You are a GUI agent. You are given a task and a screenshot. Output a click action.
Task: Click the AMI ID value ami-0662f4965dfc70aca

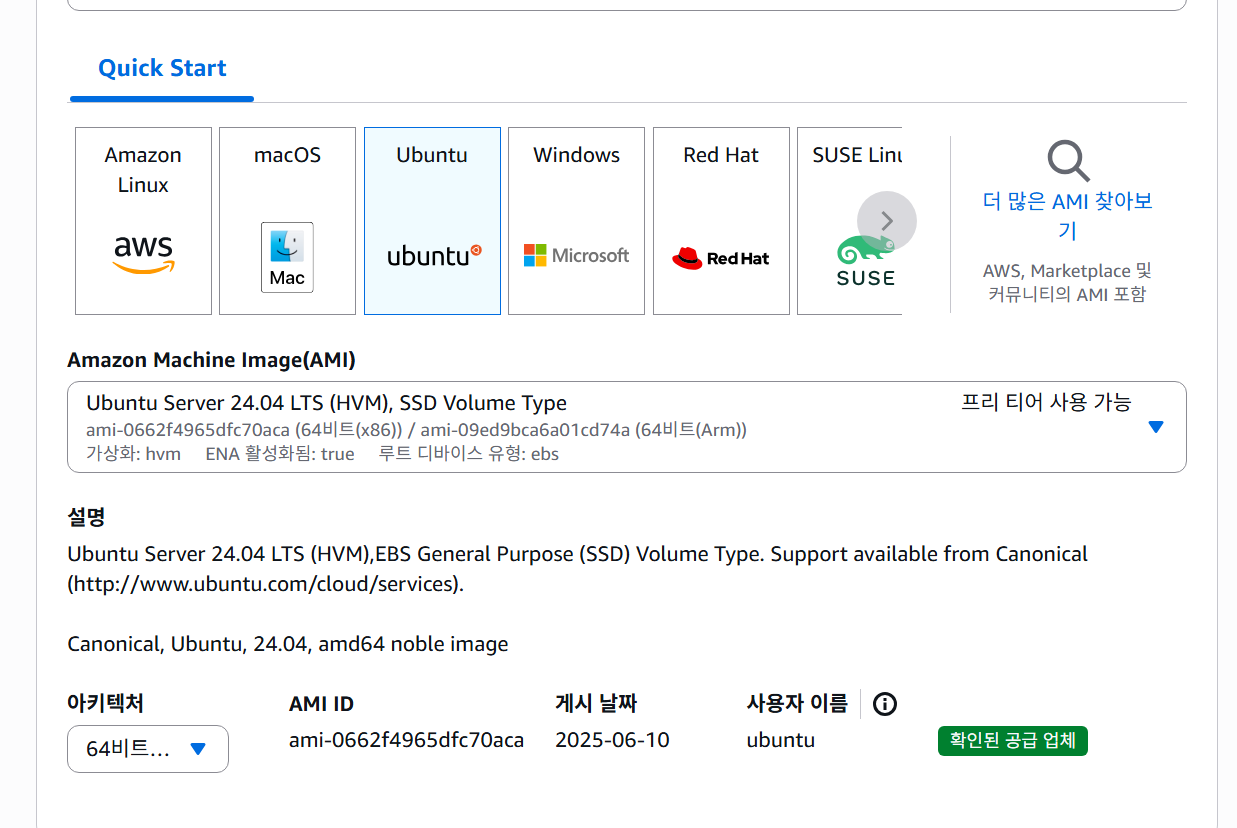[x=407, y=740]
